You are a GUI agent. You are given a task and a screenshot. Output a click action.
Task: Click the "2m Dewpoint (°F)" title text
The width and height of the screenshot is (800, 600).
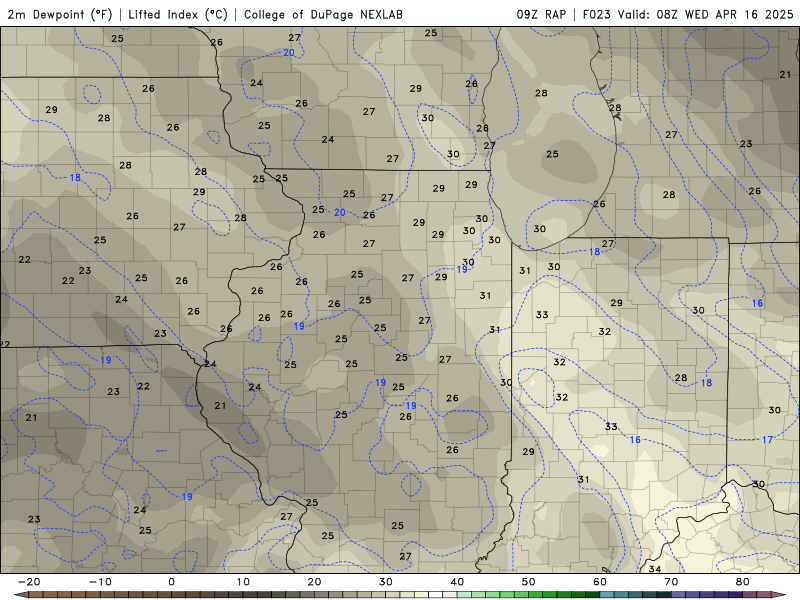click(x=60, y=14)
